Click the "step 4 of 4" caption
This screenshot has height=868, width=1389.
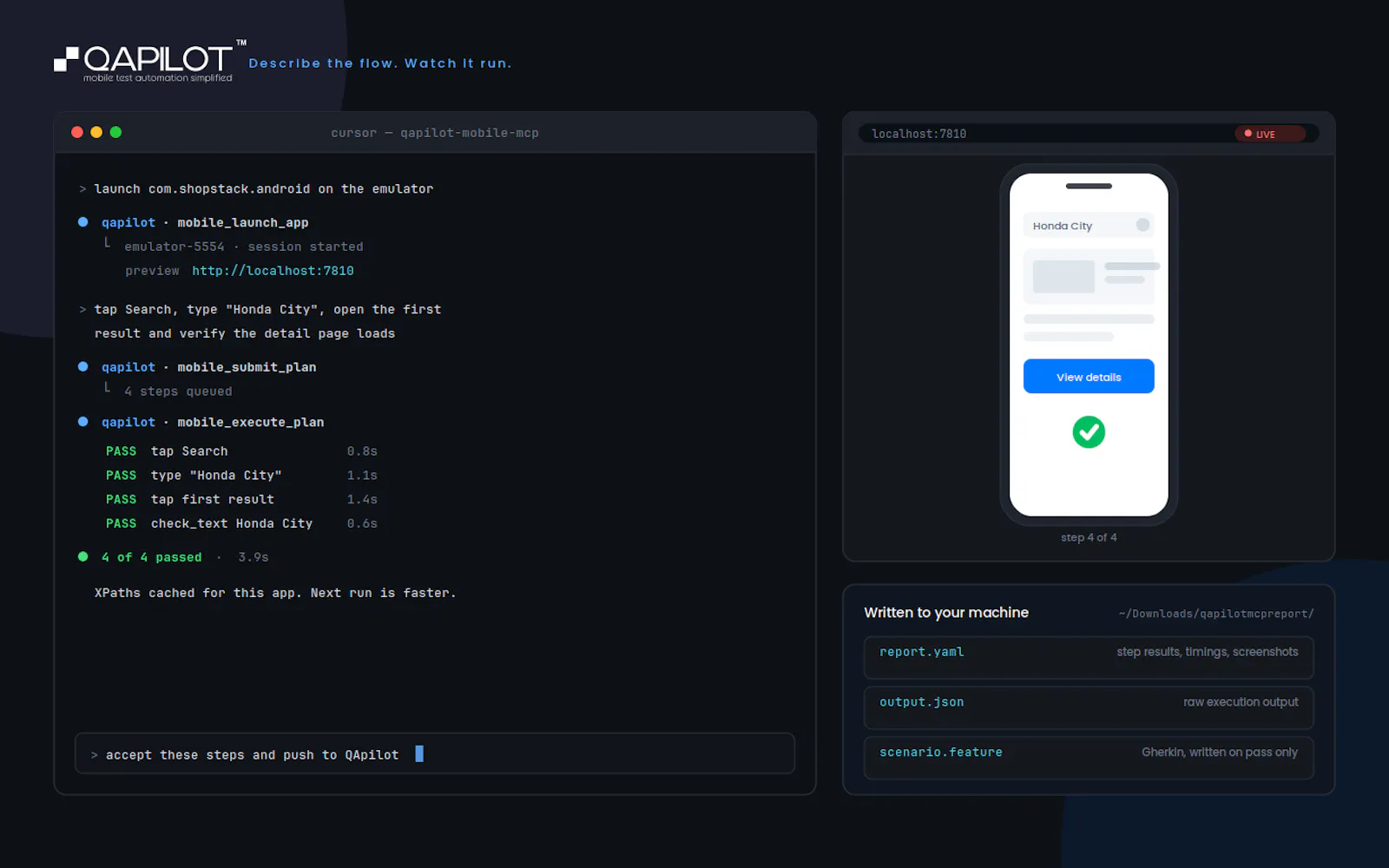pos(1089,537)
